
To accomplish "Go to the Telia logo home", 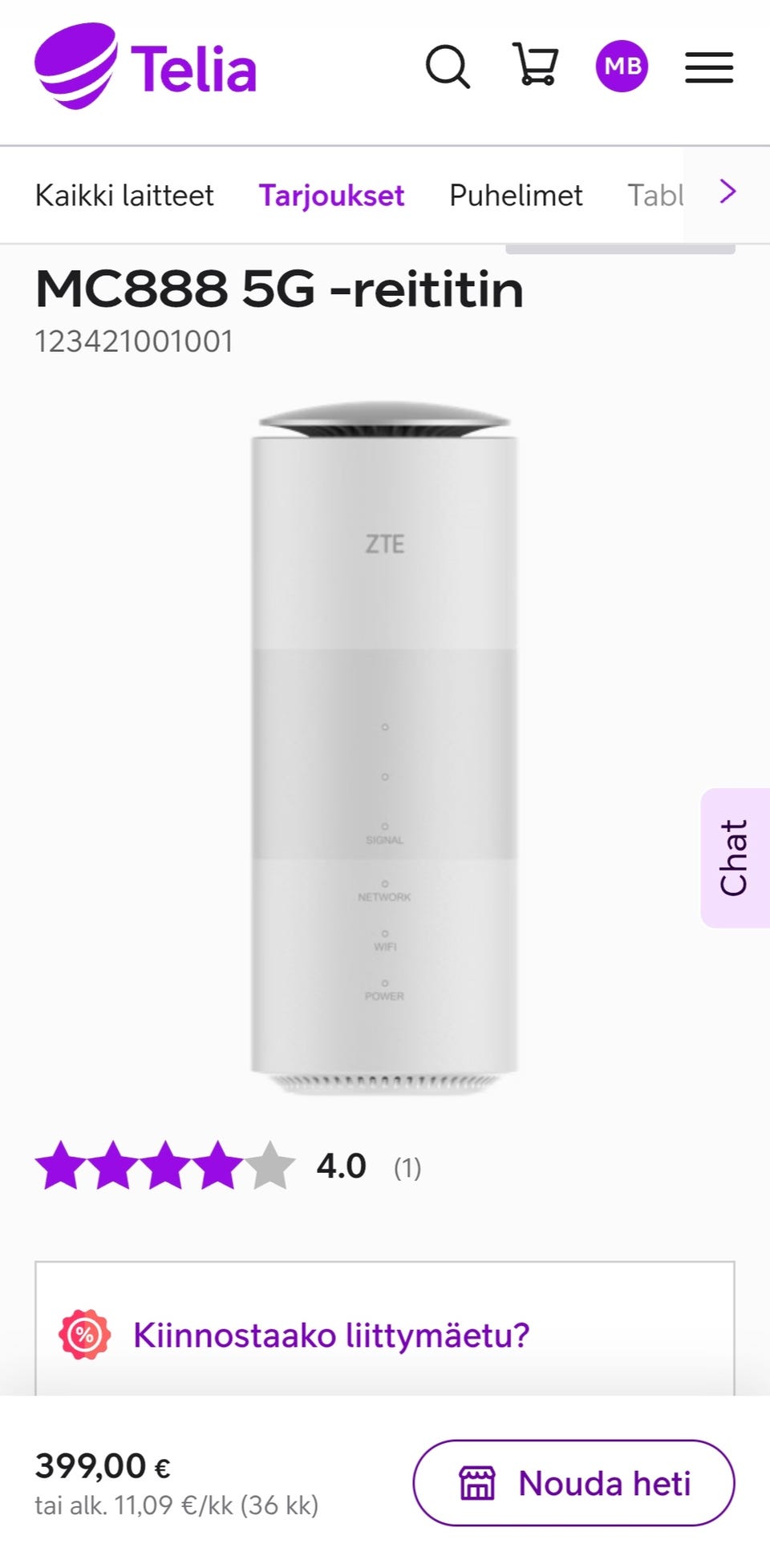I will [x=145, y=67].
